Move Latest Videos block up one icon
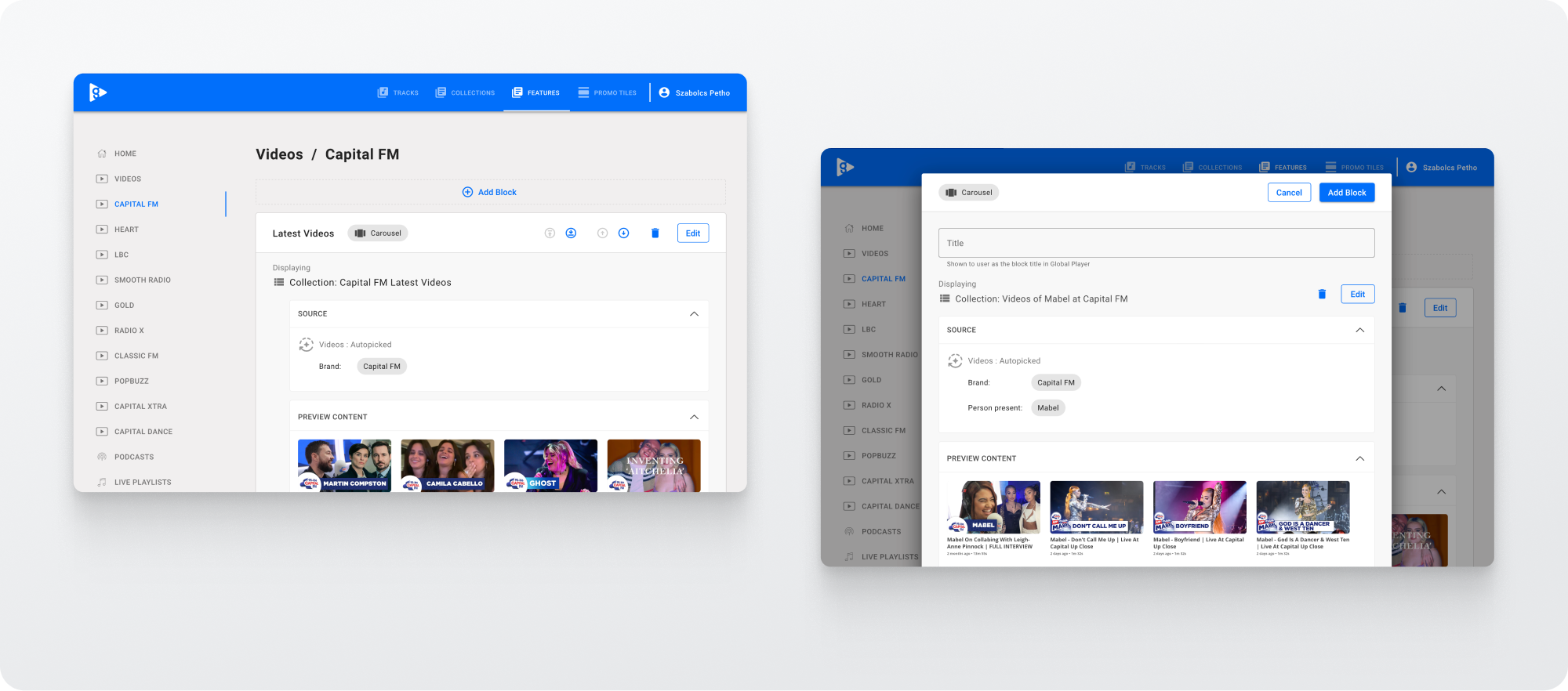 tap(602, 233)
